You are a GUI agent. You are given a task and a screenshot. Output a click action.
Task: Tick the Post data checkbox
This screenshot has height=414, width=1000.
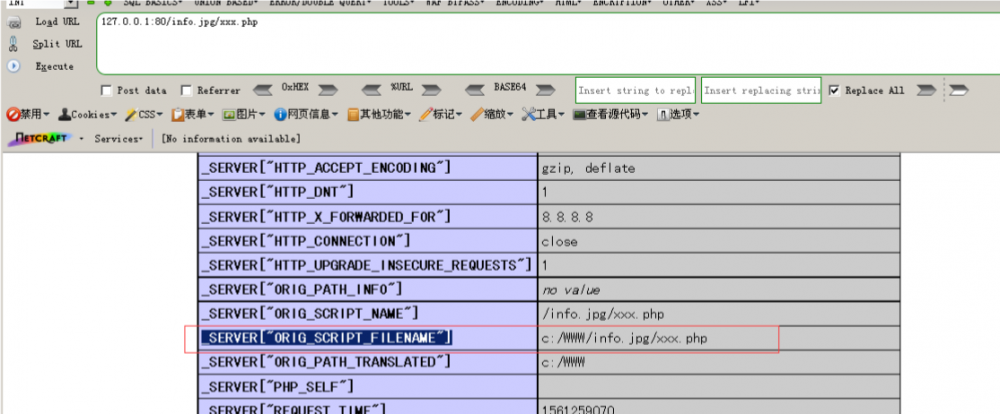[x=106, y=91]
